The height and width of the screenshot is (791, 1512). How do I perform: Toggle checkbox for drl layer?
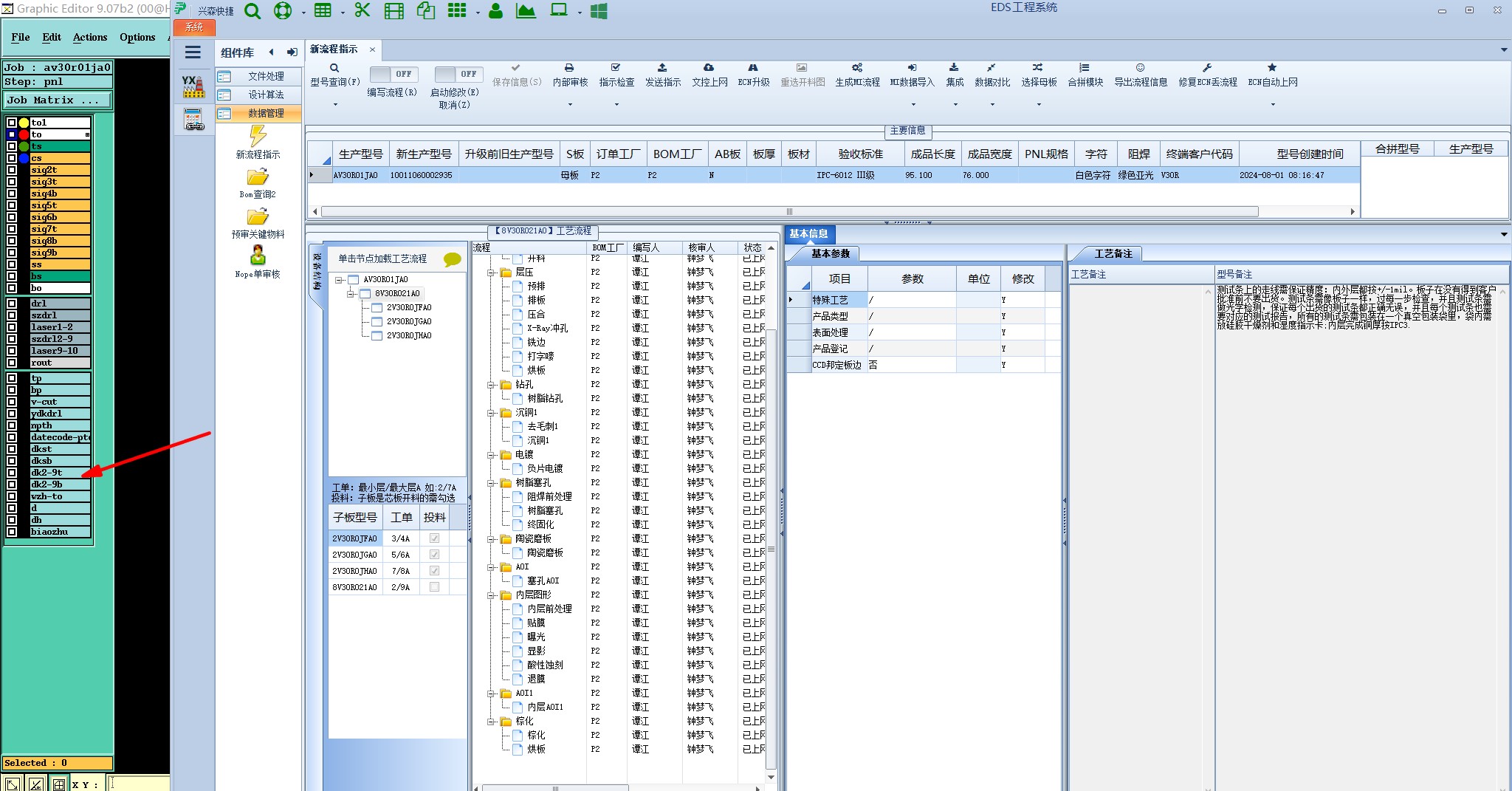12,304
